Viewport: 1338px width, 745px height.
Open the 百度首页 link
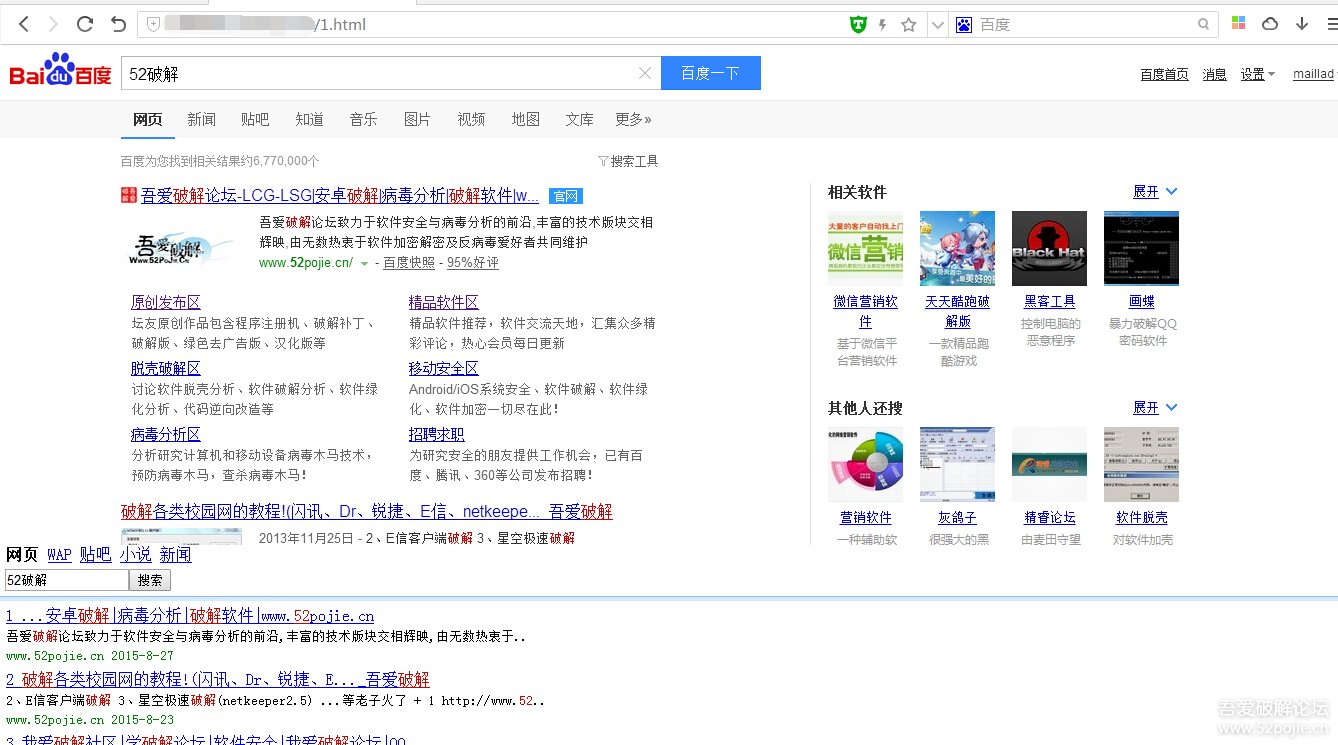point(1164,74)
